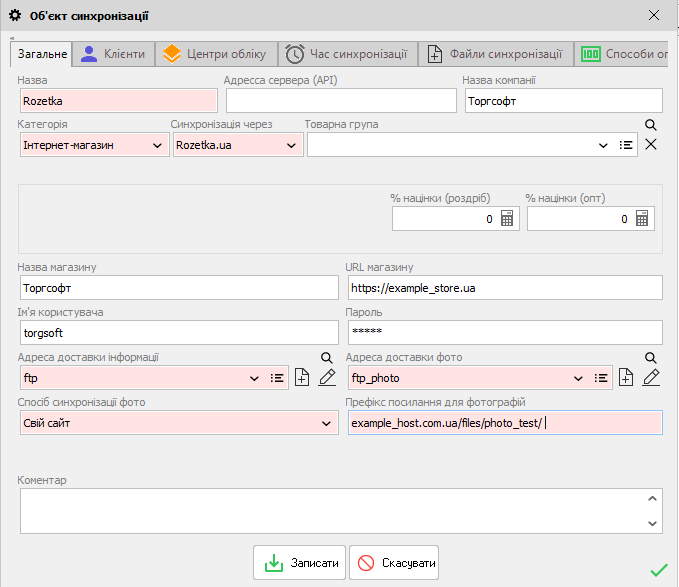This screenshot has width=679, height=587.
Task: Search Адреса доставки фото with magnifier icon
Action: click(x=650, y=358)
